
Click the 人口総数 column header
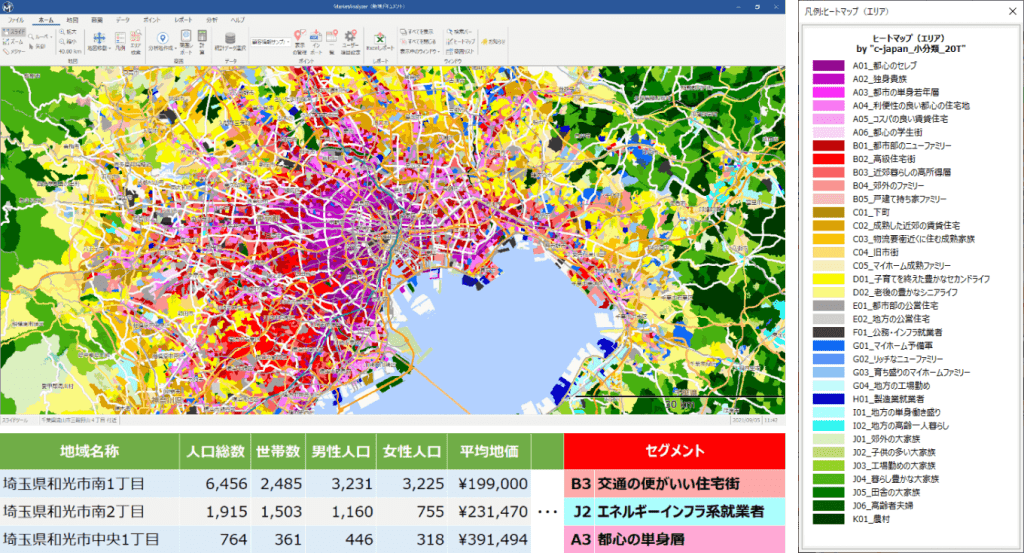click(x=215, y=451)
